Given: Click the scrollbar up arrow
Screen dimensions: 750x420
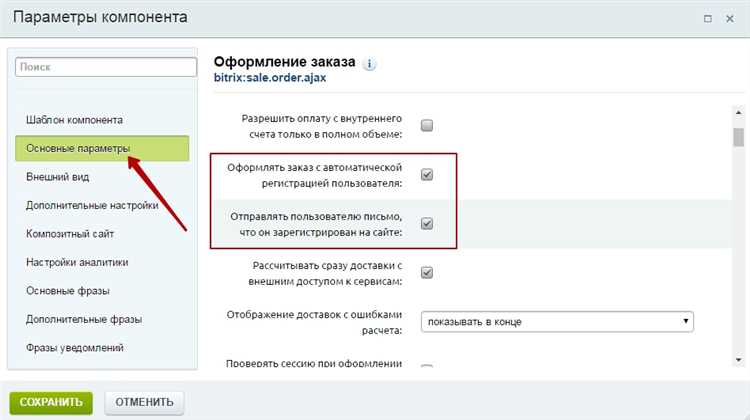Looking at the screenshot, I should point(739,112).
